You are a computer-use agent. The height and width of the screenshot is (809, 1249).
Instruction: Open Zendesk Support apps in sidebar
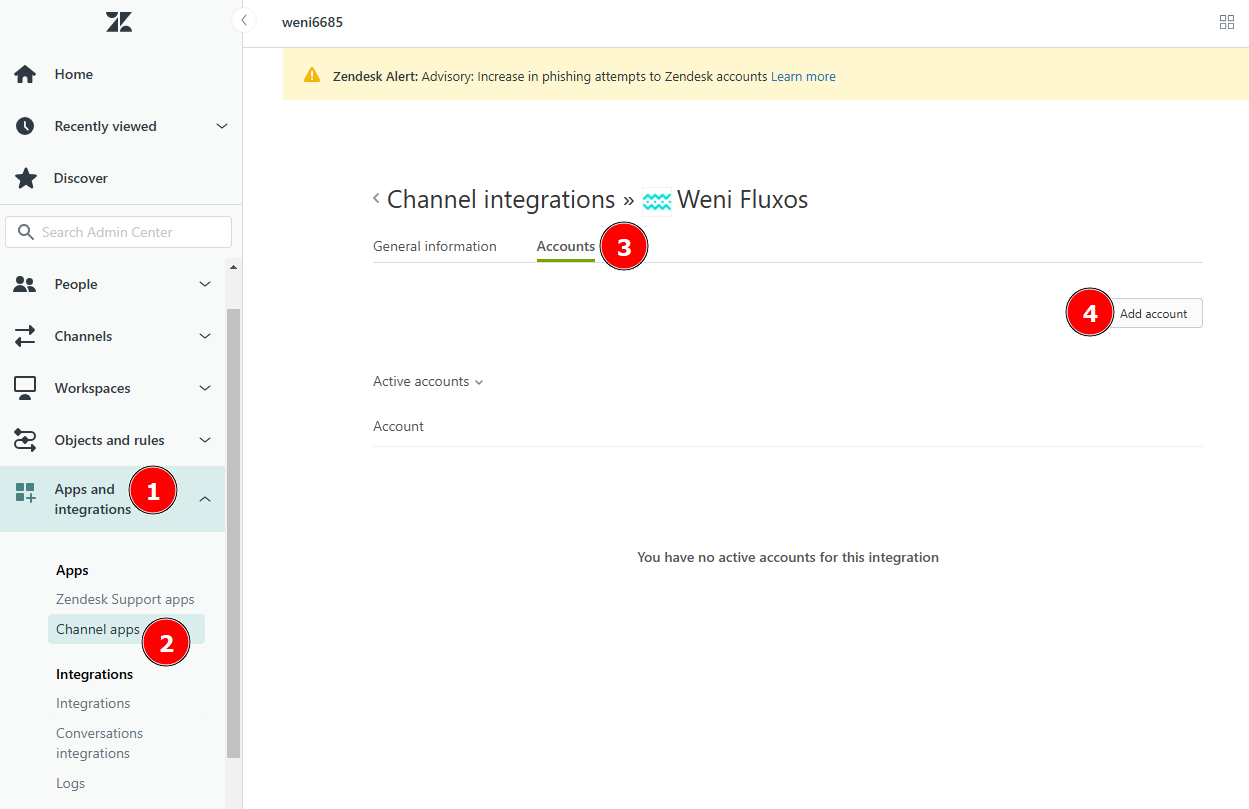[x=125, y=600]
